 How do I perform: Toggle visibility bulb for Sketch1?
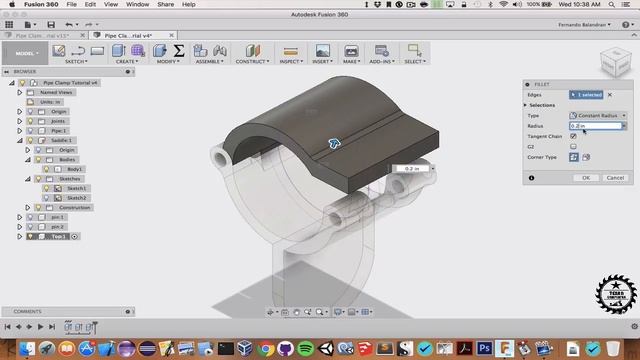click(x=46, y=188)
